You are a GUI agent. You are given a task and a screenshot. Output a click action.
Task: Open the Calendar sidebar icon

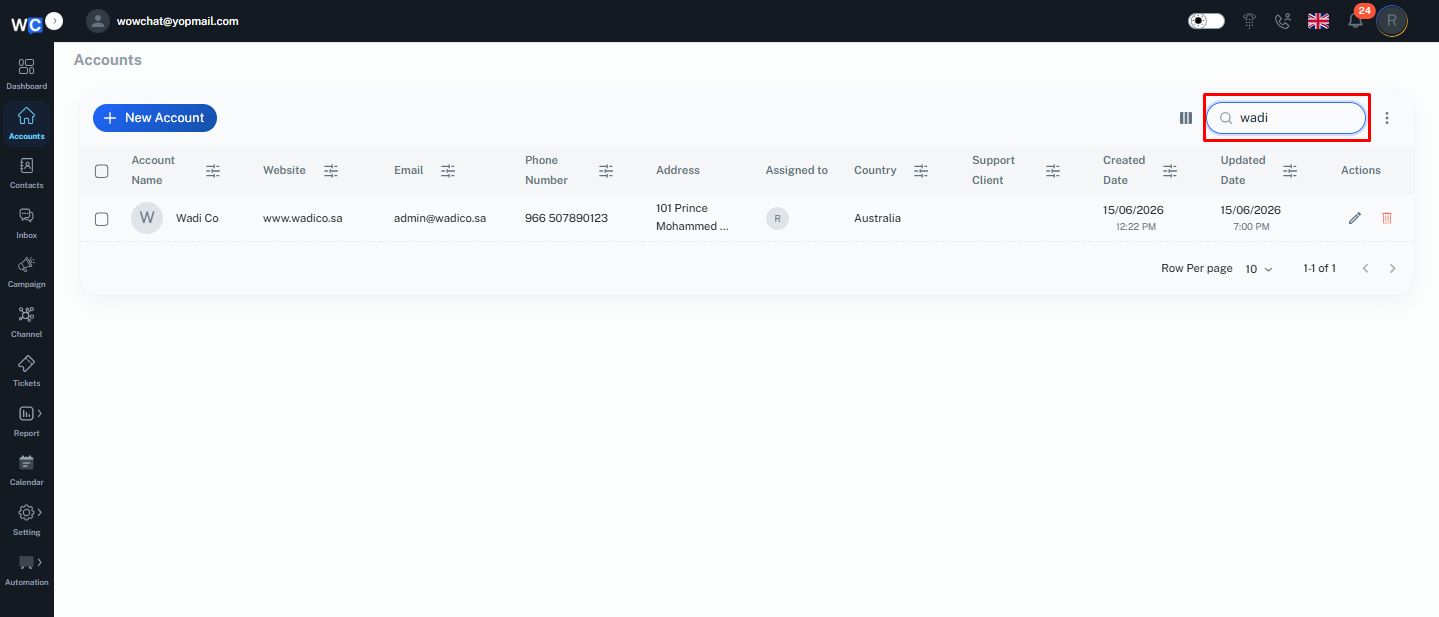point(27,463)
